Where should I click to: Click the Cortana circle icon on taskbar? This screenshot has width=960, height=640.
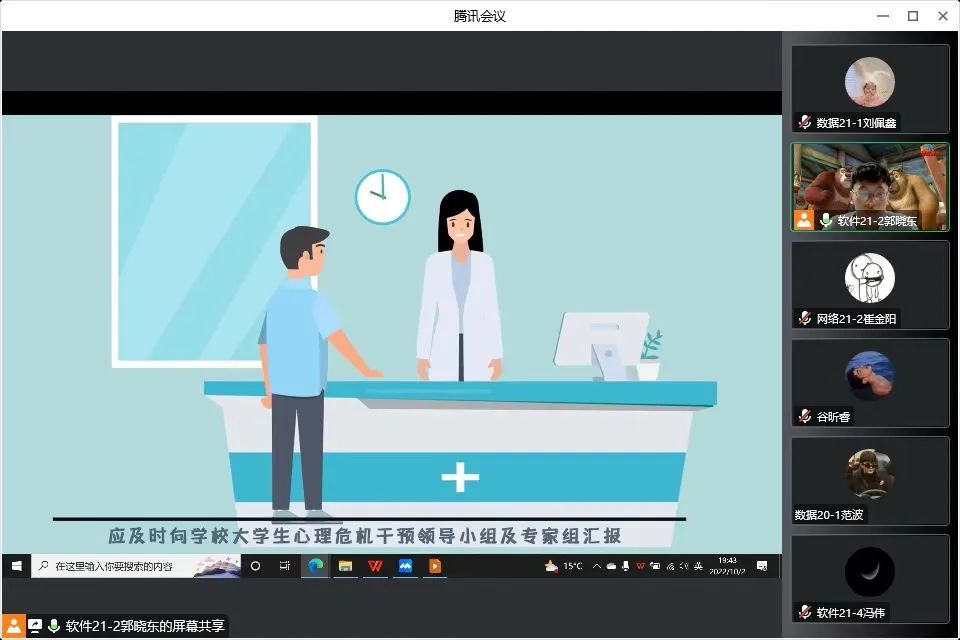[255, 566]
